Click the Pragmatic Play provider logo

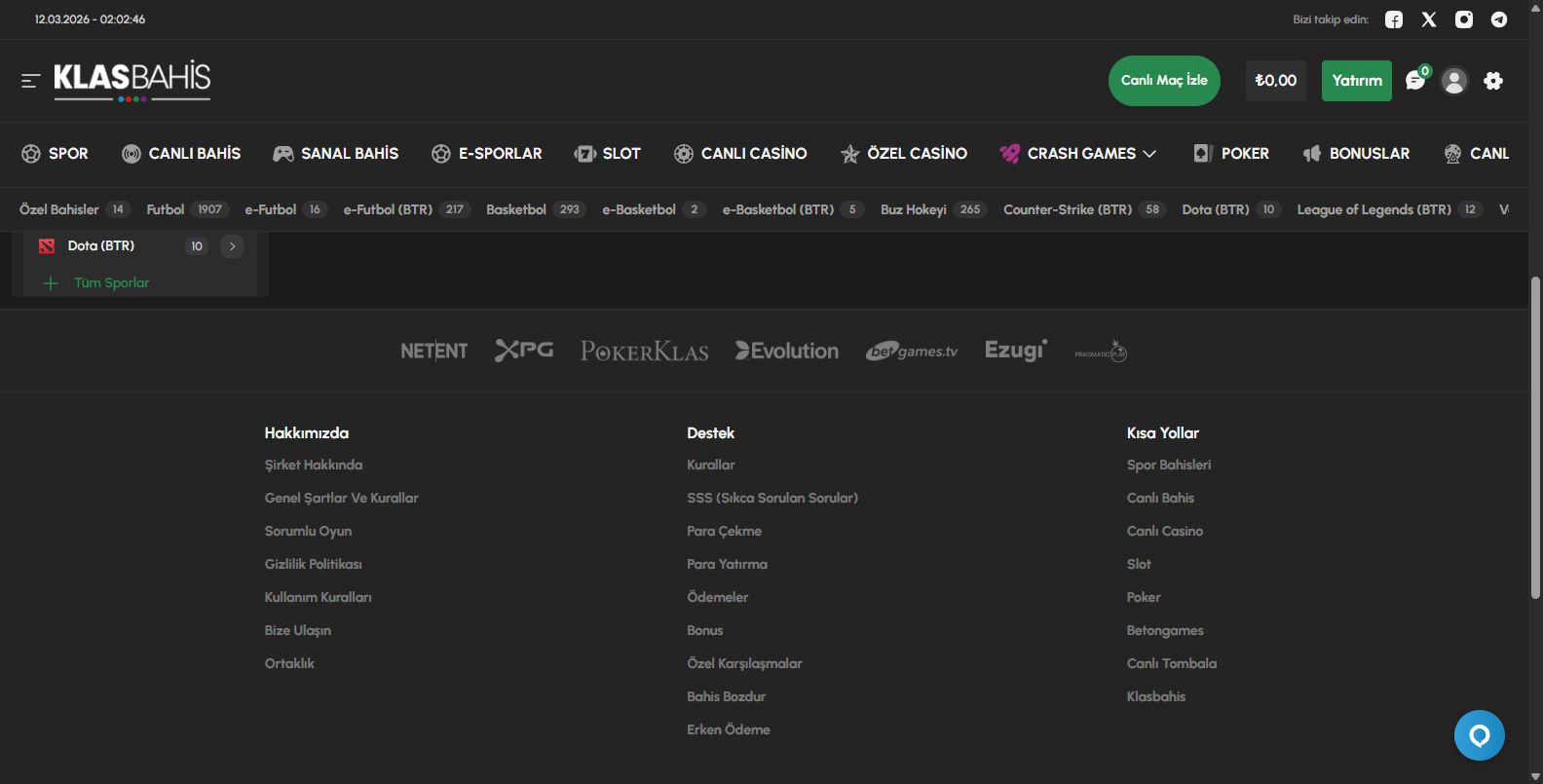point(1101,352)
